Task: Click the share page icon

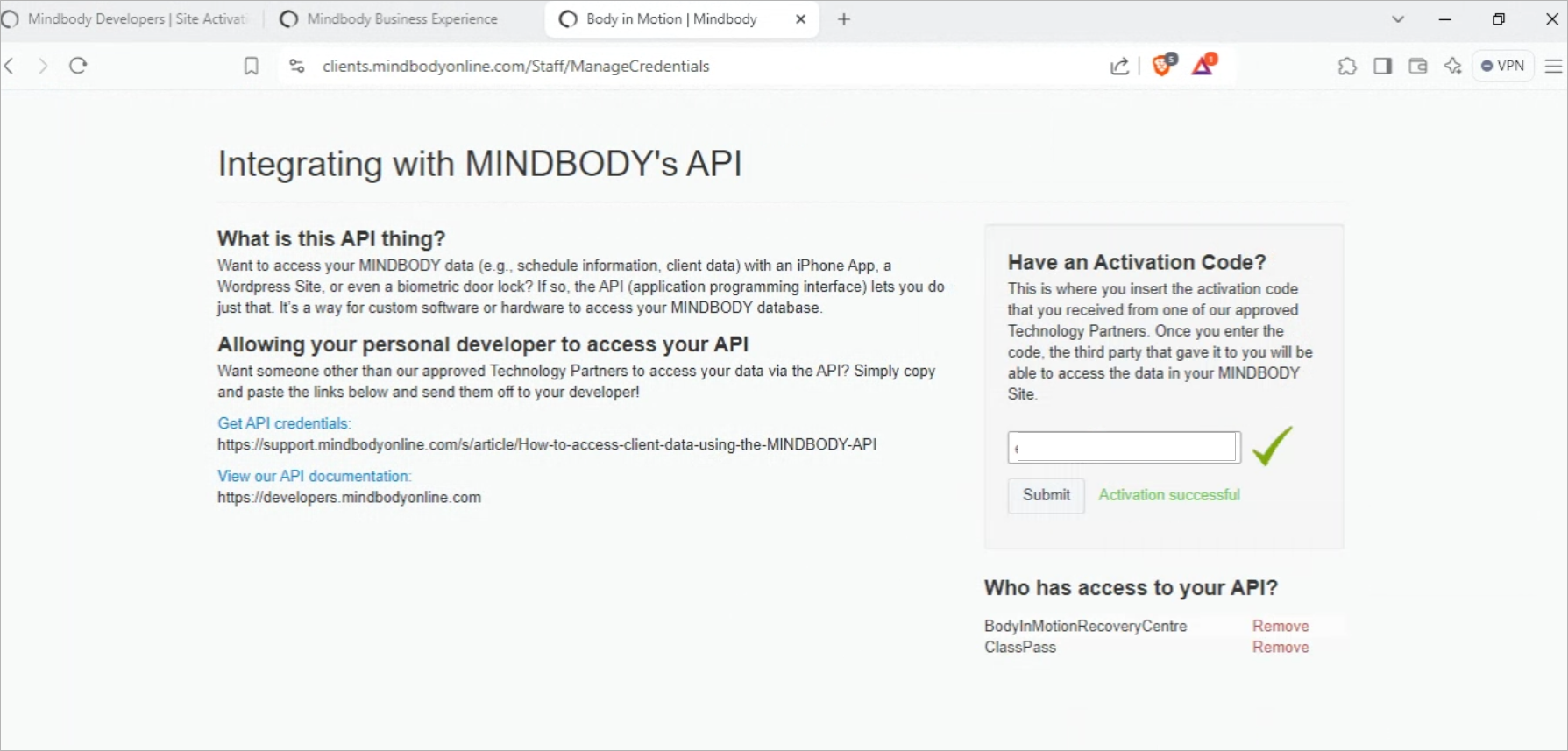Action: pos(1119,66)
